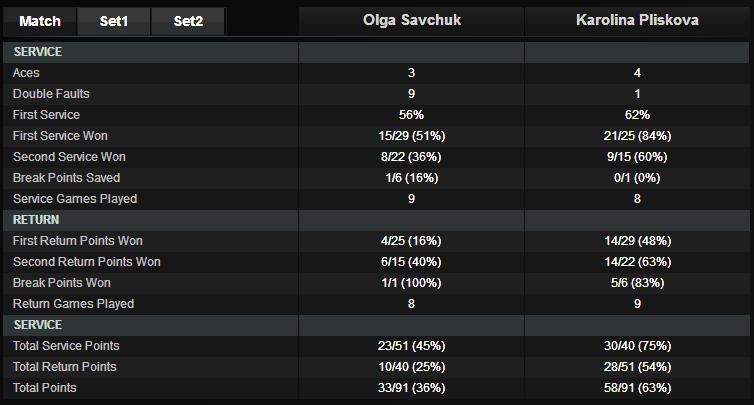Select the Set2 tab
Viewport: 754px width, 405px height.
coord(188,21)
